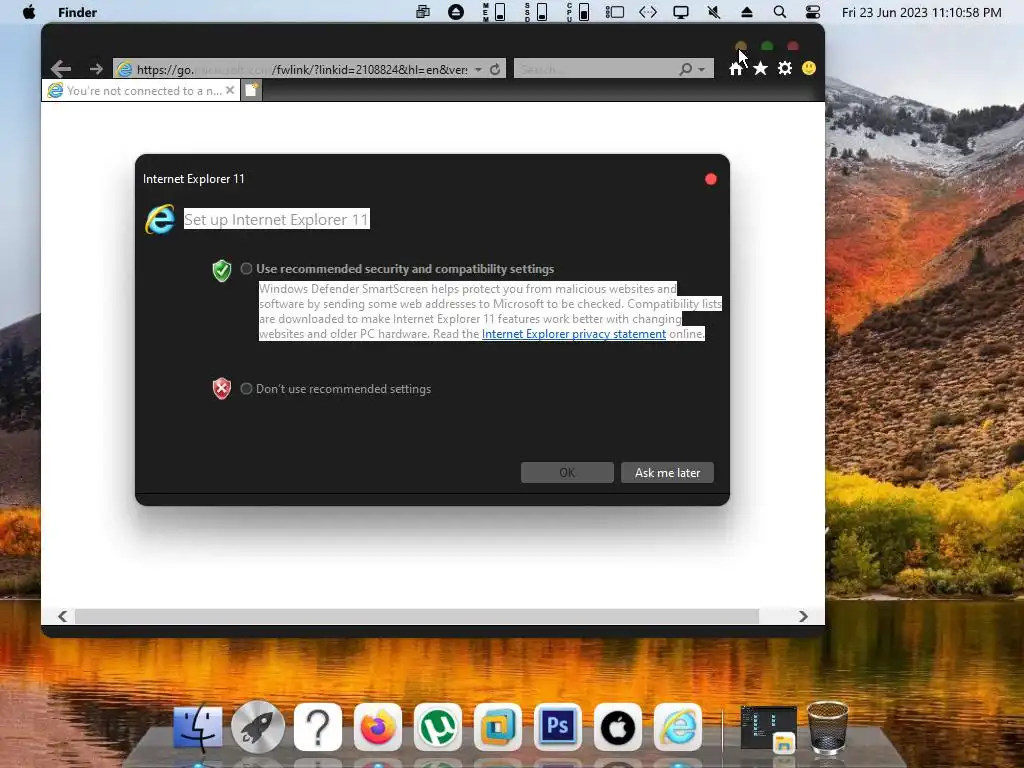Switch to Internet Explorer dock icon
This screenshot has width=1024, height=768.
coord(678,727)
